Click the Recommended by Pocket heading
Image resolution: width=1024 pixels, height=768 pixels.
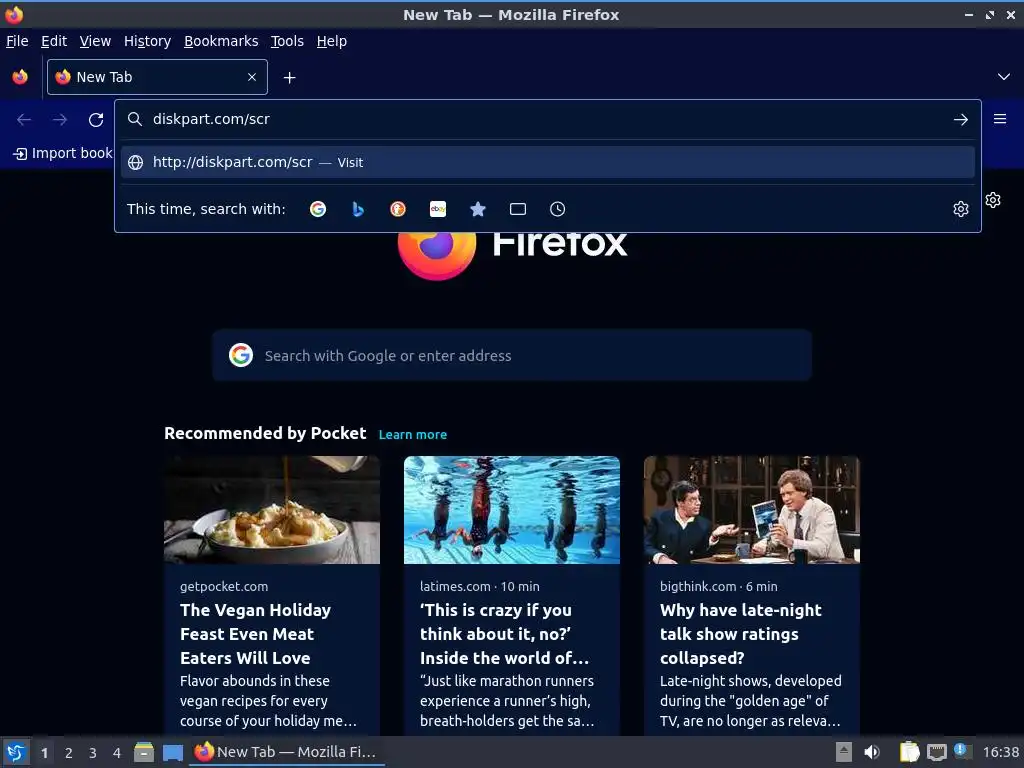(265, 433)
